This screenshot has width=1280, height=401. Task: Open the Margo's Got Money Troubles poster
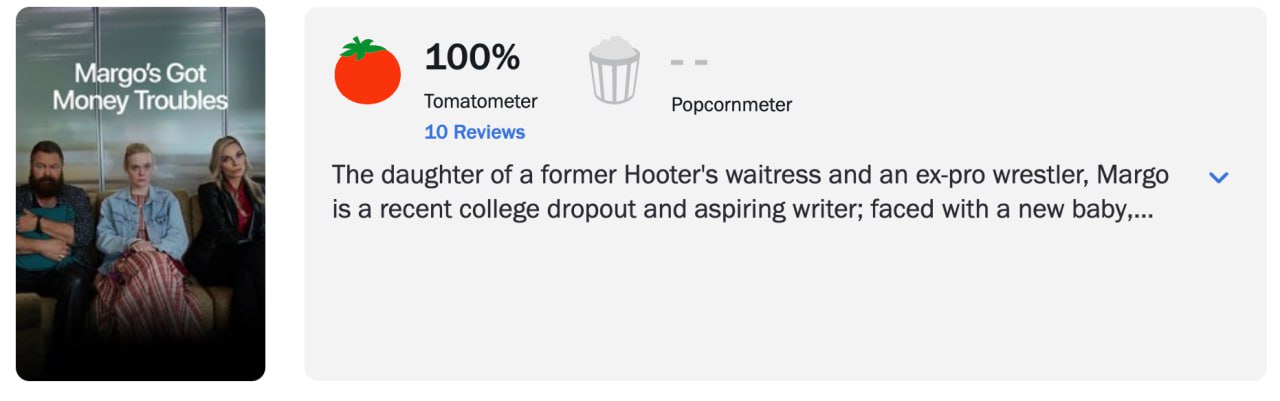coord(140,194)
